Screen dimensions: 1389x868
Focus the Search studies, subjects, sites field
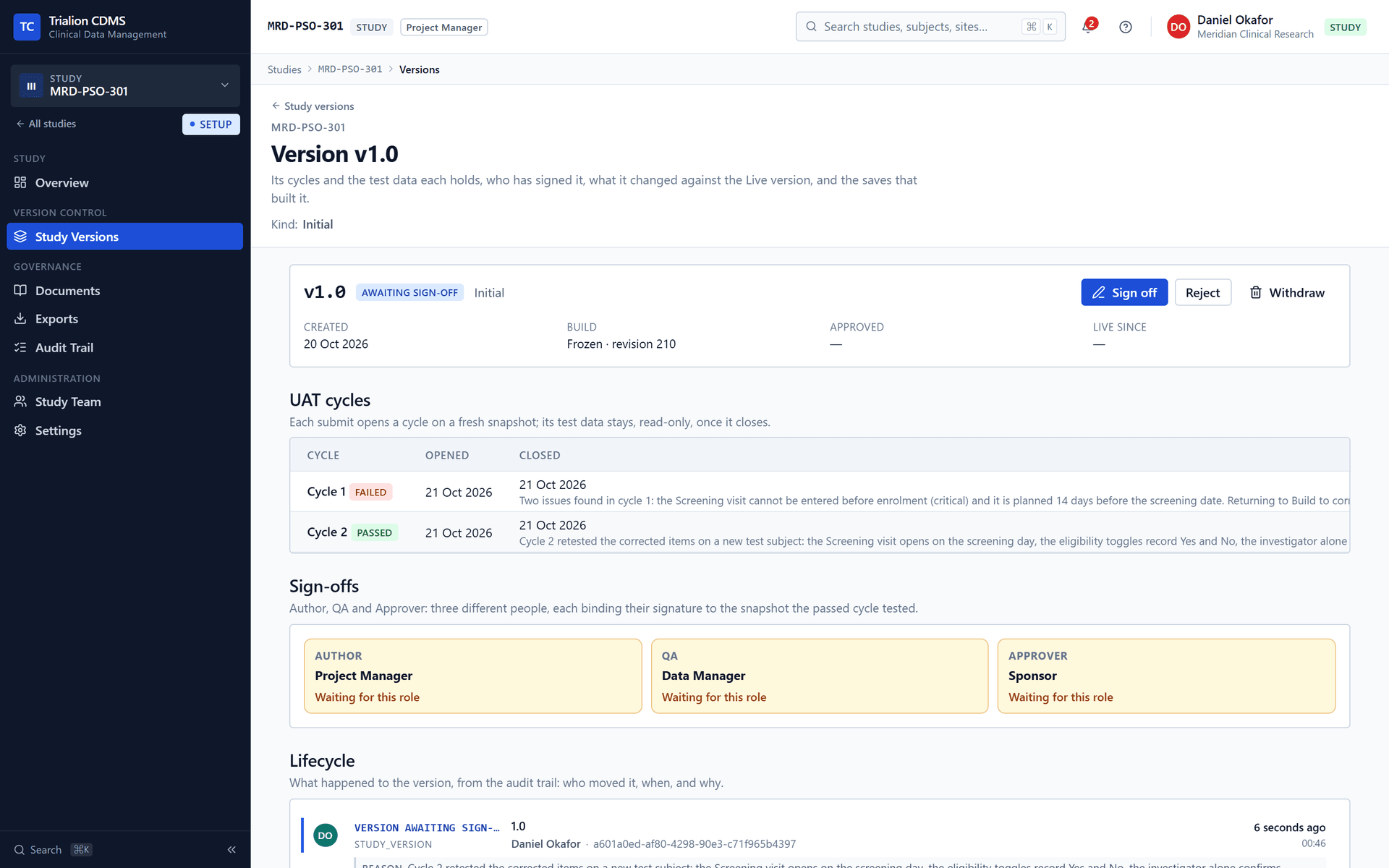tap(930, 27)
